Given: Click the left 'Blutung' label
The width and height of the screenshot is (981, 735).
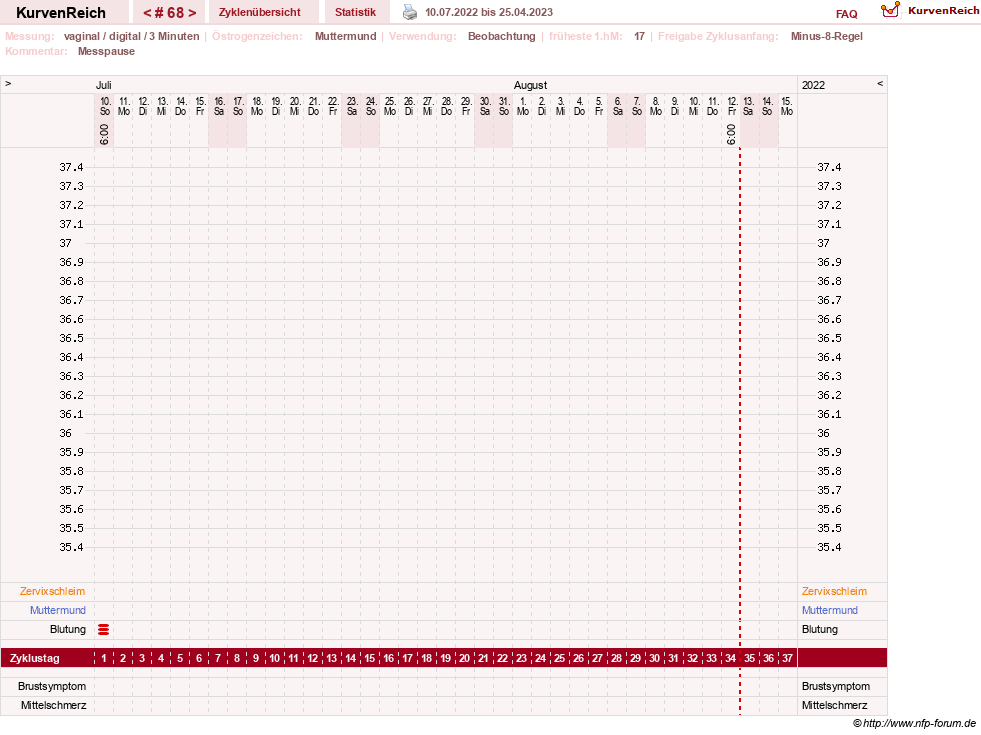Looking at the screenshot, I should pos(68,629).
